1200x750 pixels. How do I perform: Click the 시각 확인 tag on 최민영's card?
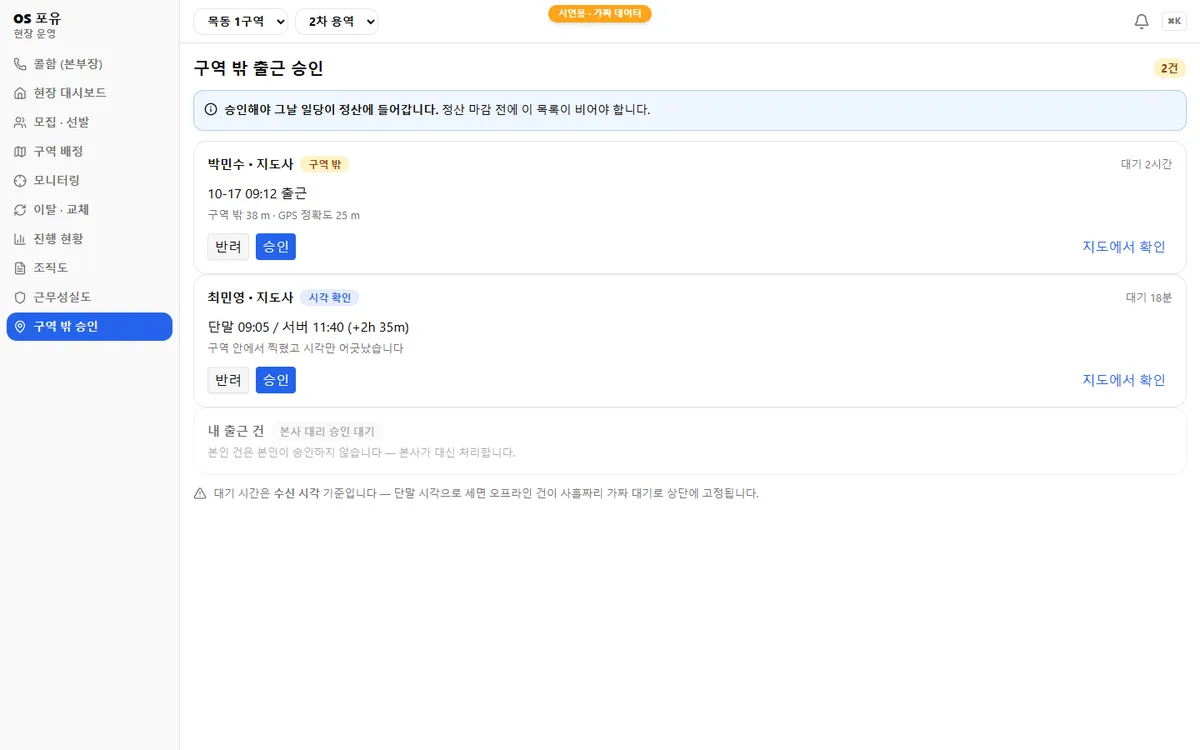[x=329, y=298]
